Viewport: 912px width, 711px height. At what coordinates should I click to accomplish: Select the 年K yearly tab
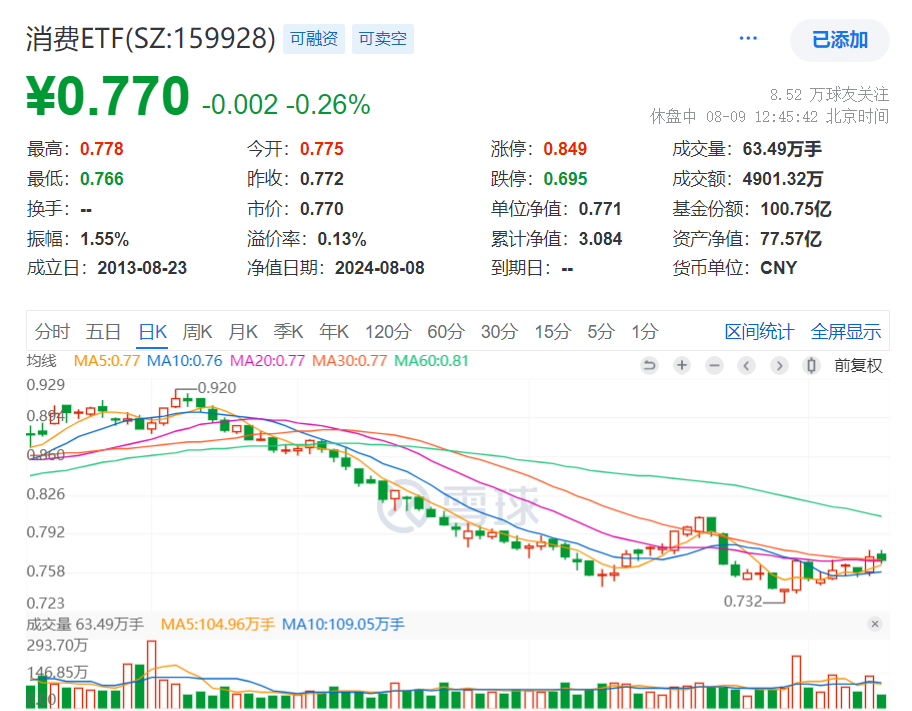[x=334, y=332]
